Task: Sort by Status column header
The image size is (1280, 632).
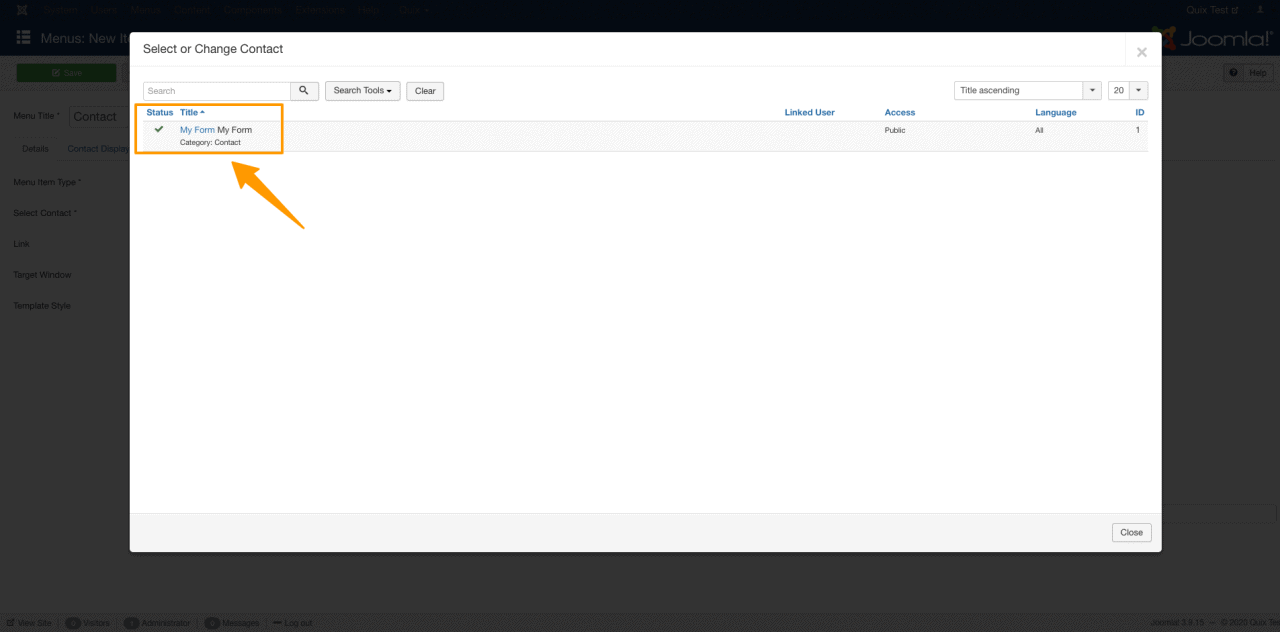Action: point(160,112)
